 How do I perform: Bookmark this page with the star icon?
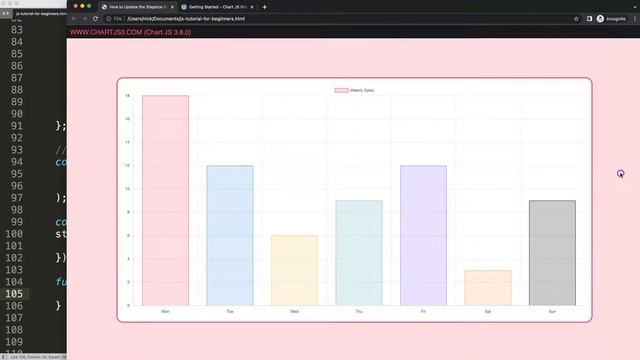[576, 19]
